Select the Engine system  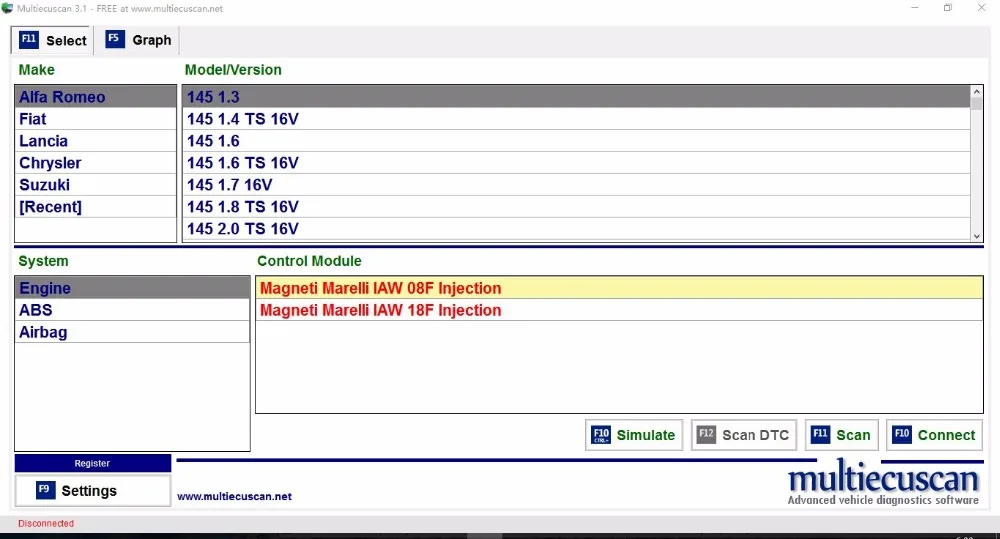pyautogui.click(x=132, y=288)
